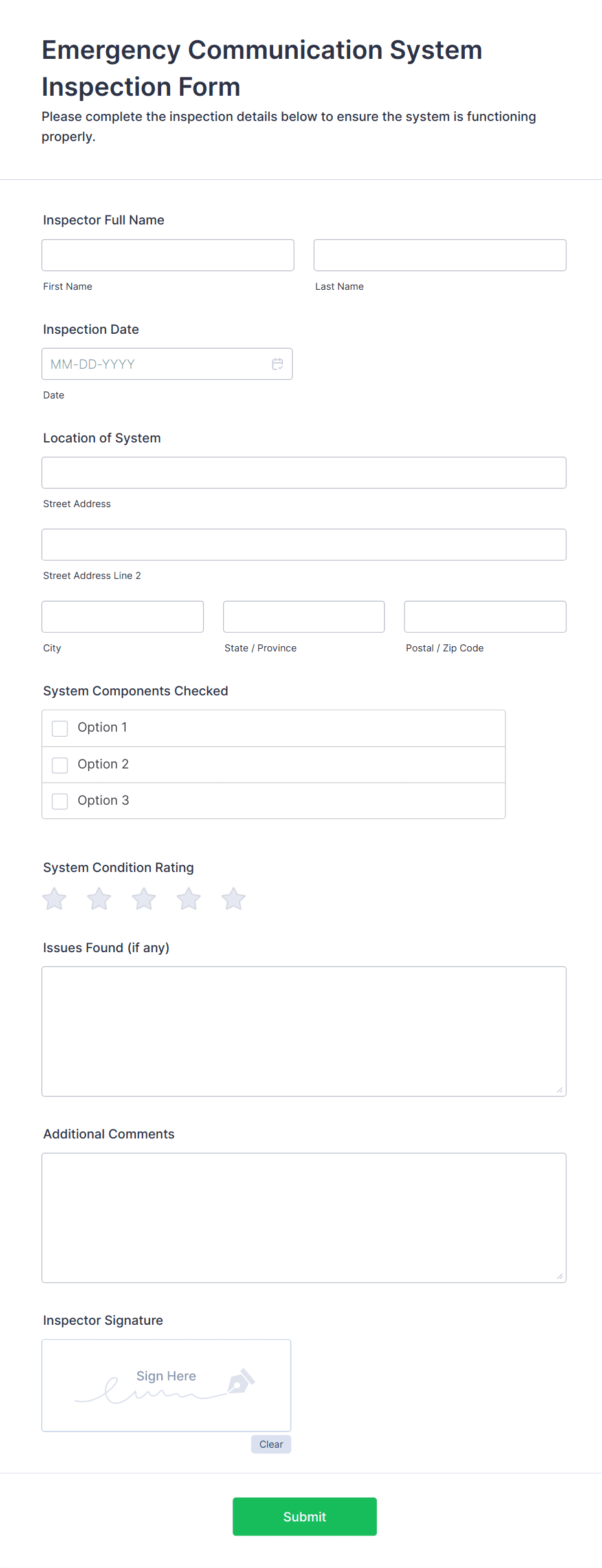Viewport: 602px width, 1568px height.
Task: Focus the First Name field
Action: [168, 256]
